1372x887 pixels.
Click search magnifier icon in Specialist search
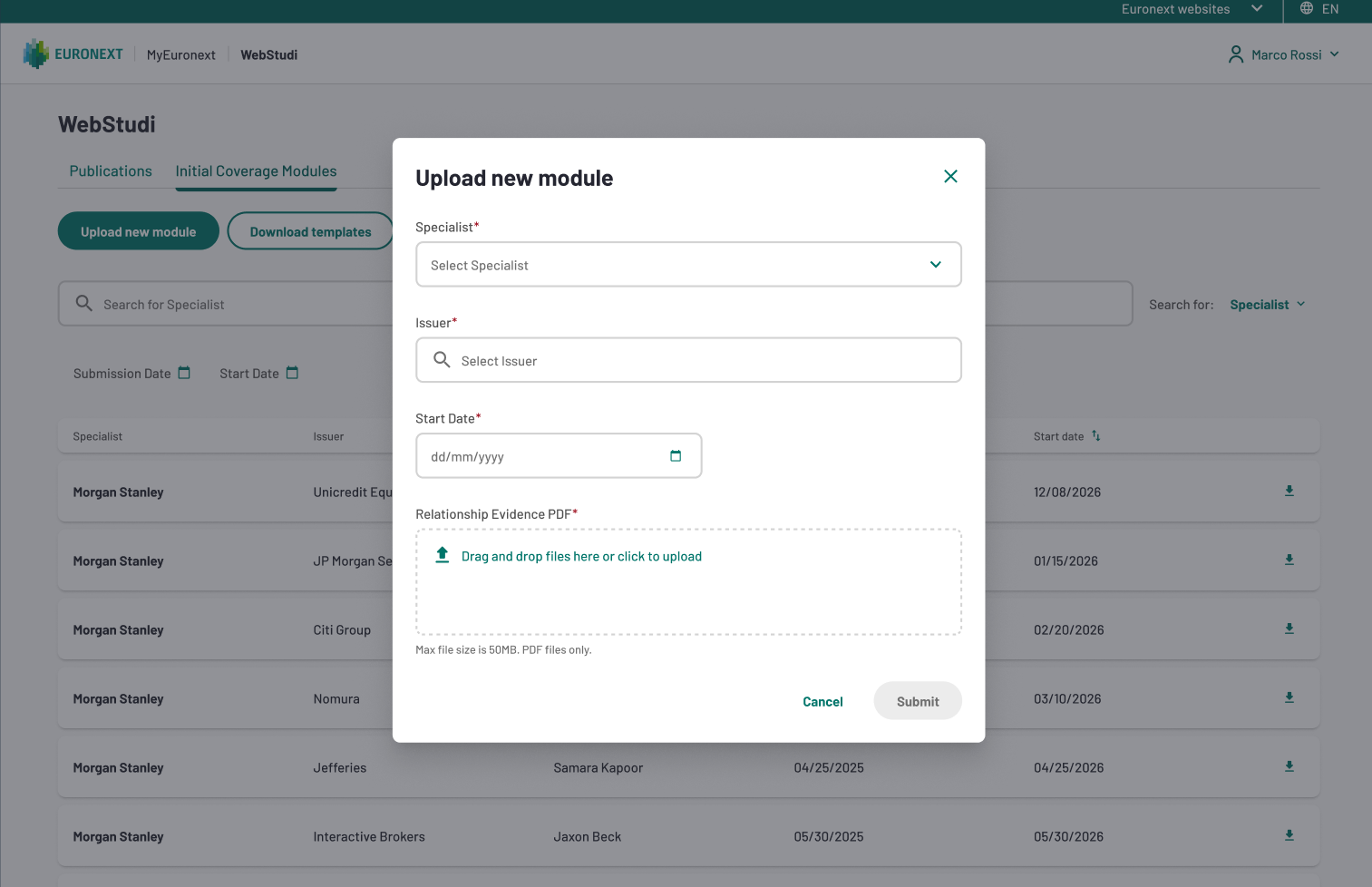point(84,303)
